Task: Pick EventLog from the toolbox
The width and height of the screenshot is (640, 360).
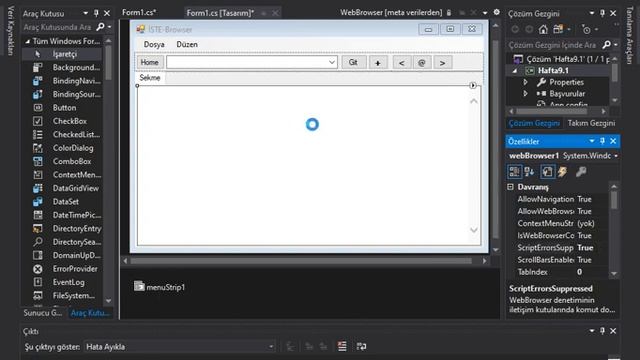Action: coord(62,282)
